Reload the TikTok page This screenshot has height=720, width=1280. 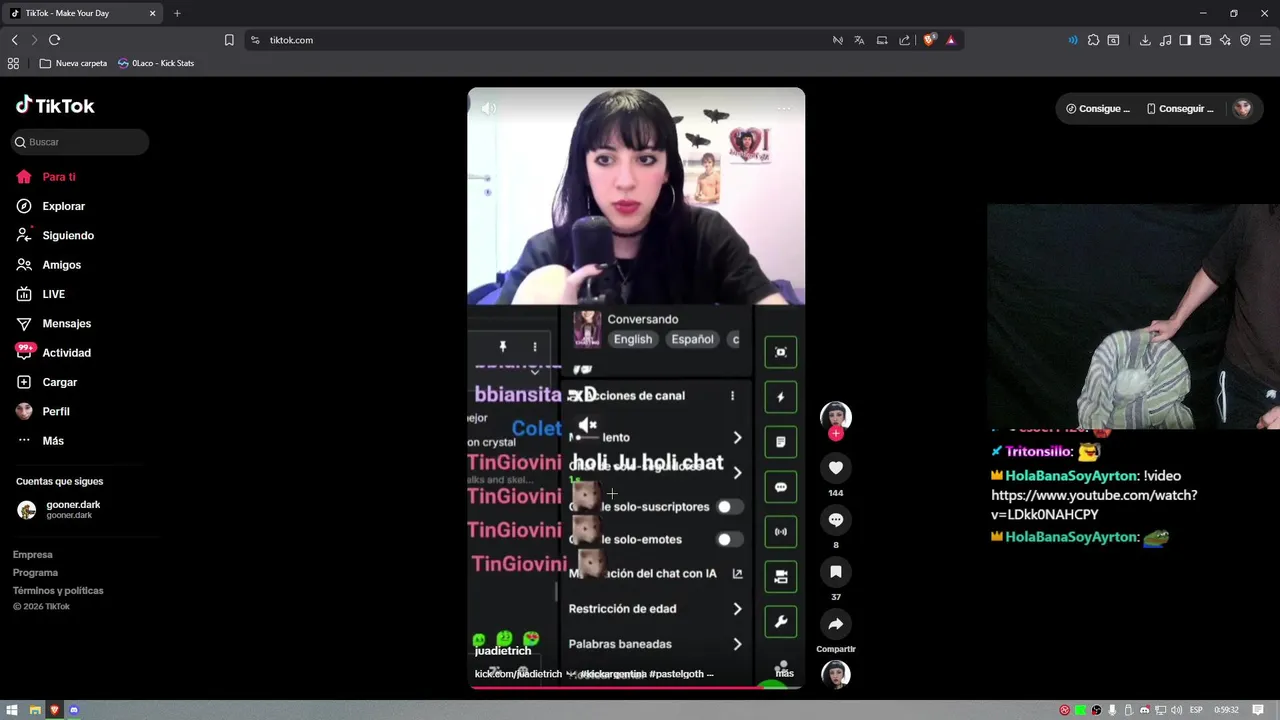click(x=54, y=40)
